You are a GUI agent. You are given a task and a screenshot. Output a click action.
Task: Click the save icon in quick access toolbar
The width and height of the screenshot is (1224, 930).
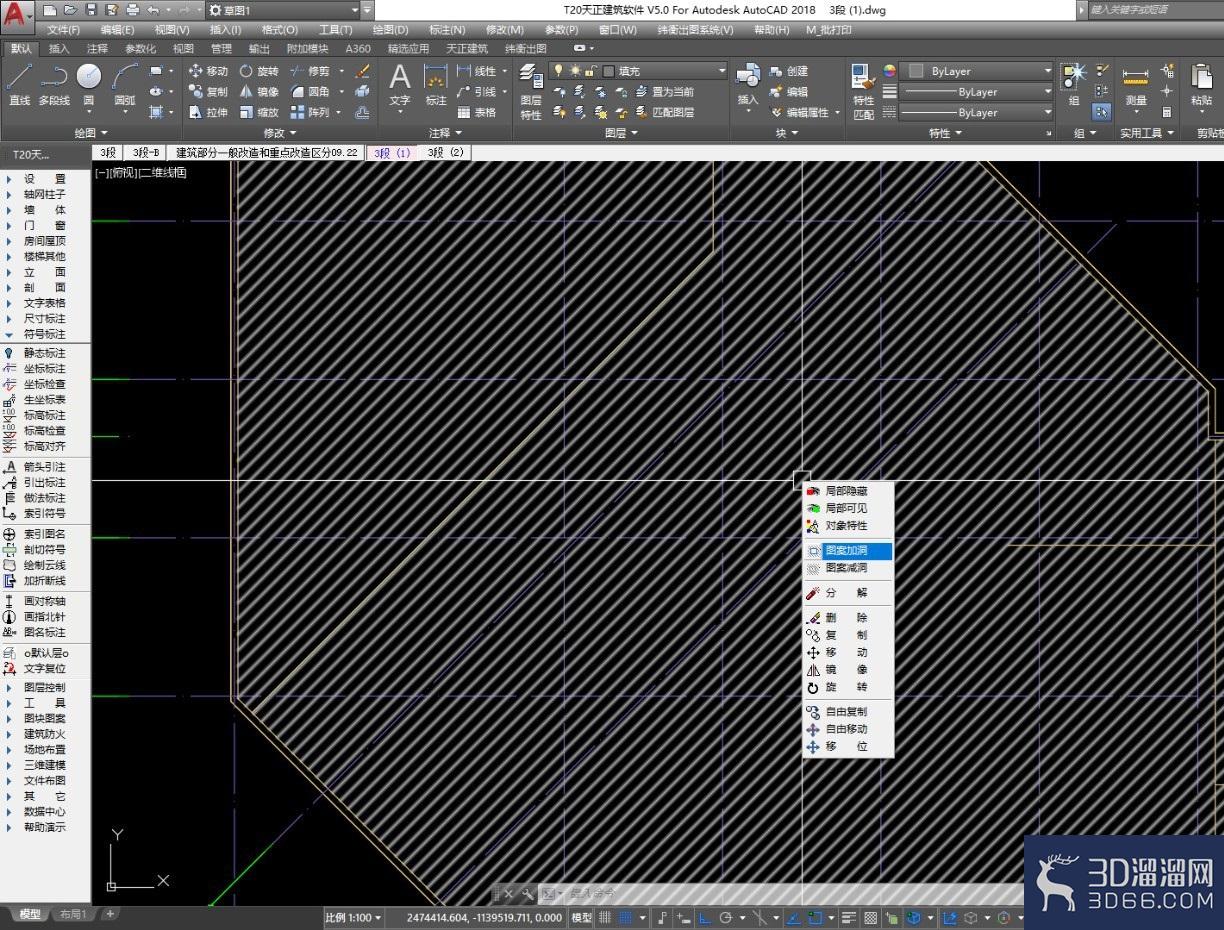click(91, 10)
